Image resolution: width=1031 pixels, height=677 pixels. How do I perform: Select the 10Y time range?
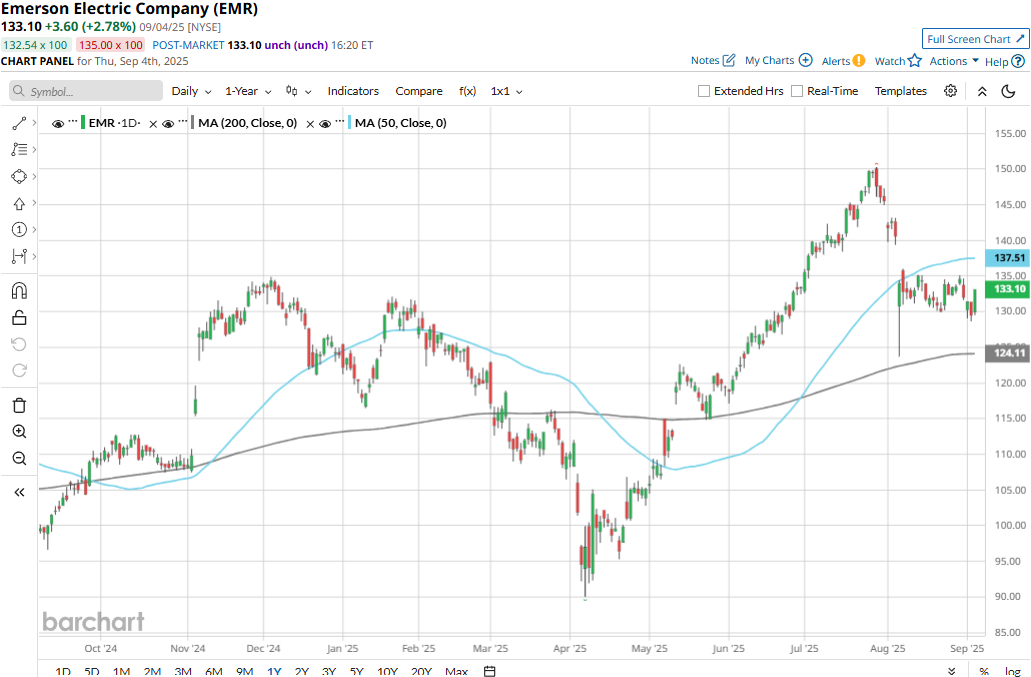387,671
